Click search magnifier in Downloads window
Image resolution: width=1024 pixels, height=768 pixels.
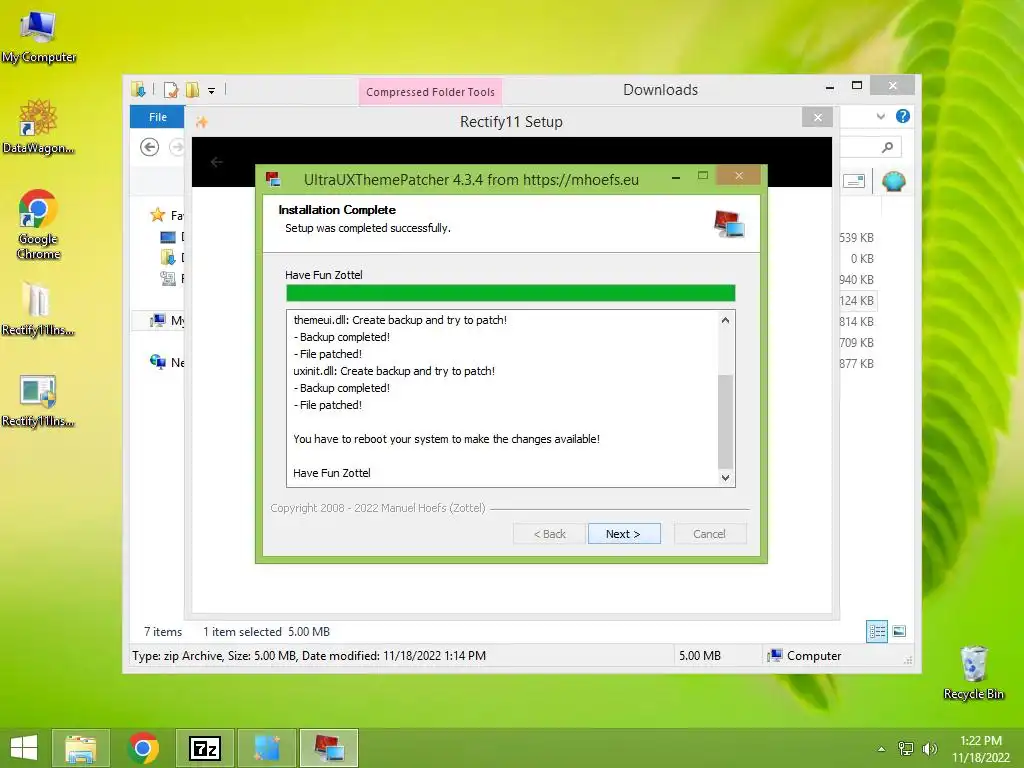pyautogui.click(x=887, y=147)
